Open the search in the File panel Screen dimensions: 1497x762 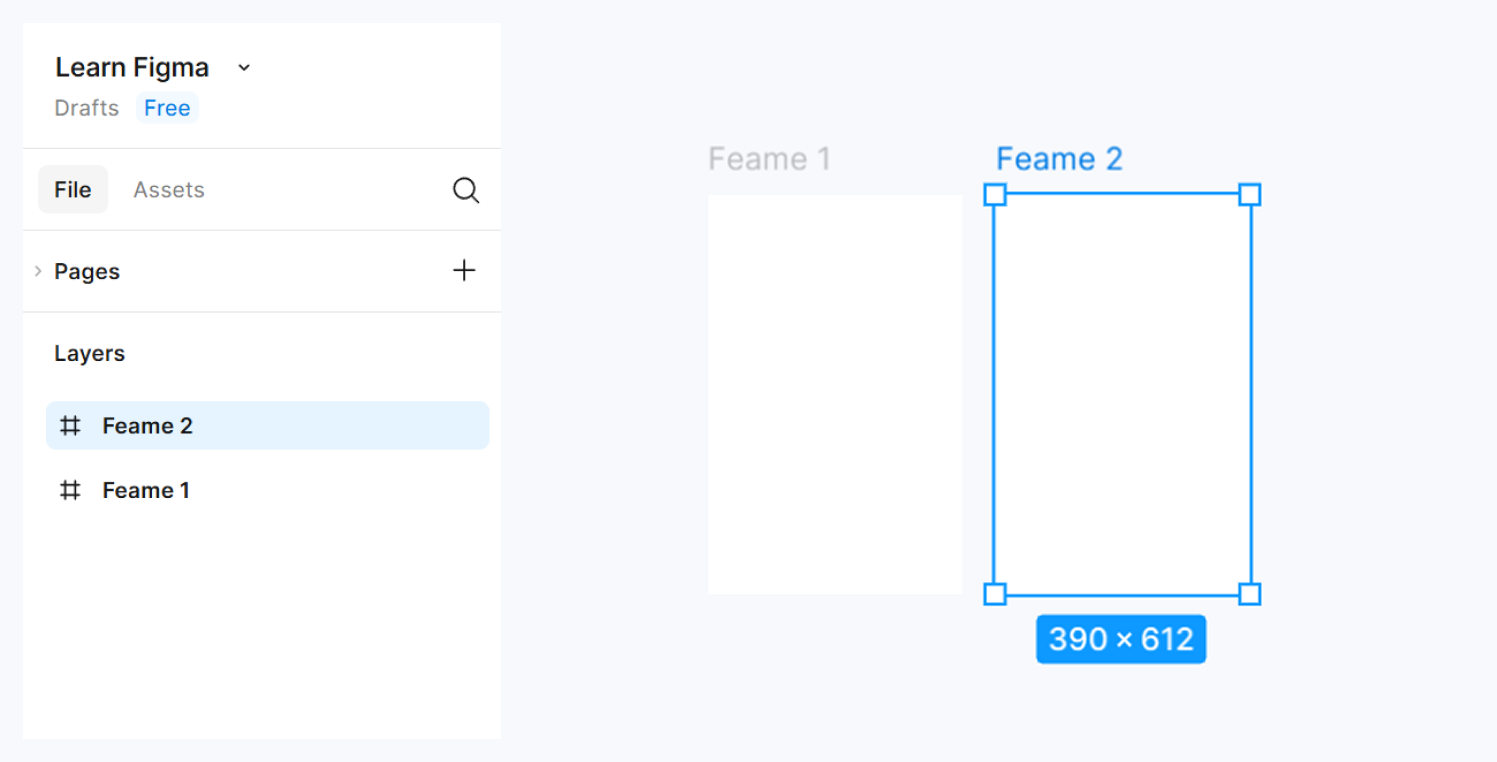466,190
